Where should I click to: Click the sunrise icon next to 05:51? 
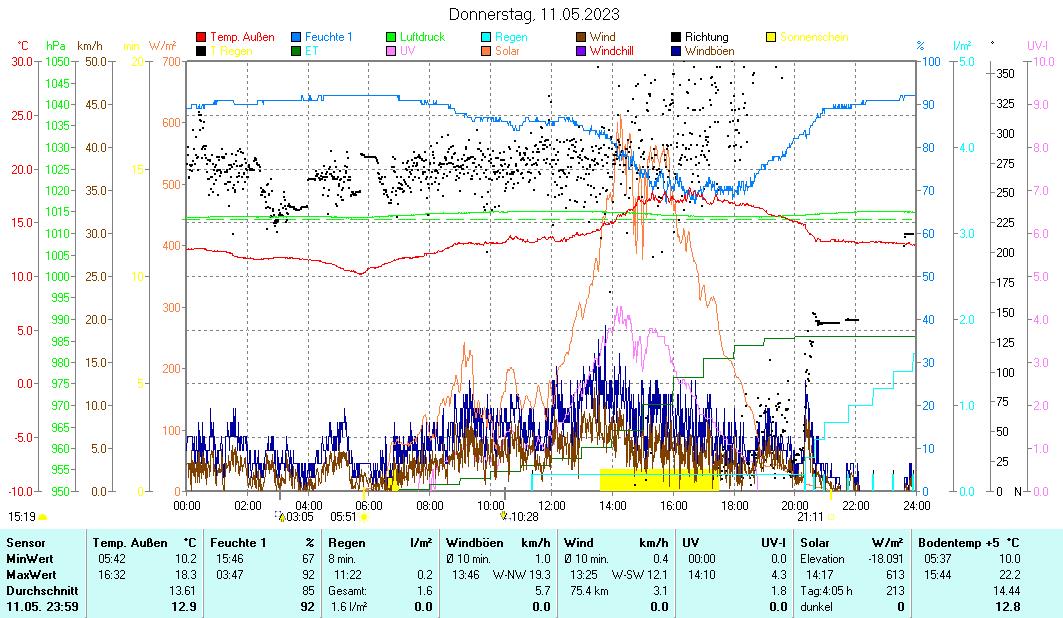pos(365,517)
